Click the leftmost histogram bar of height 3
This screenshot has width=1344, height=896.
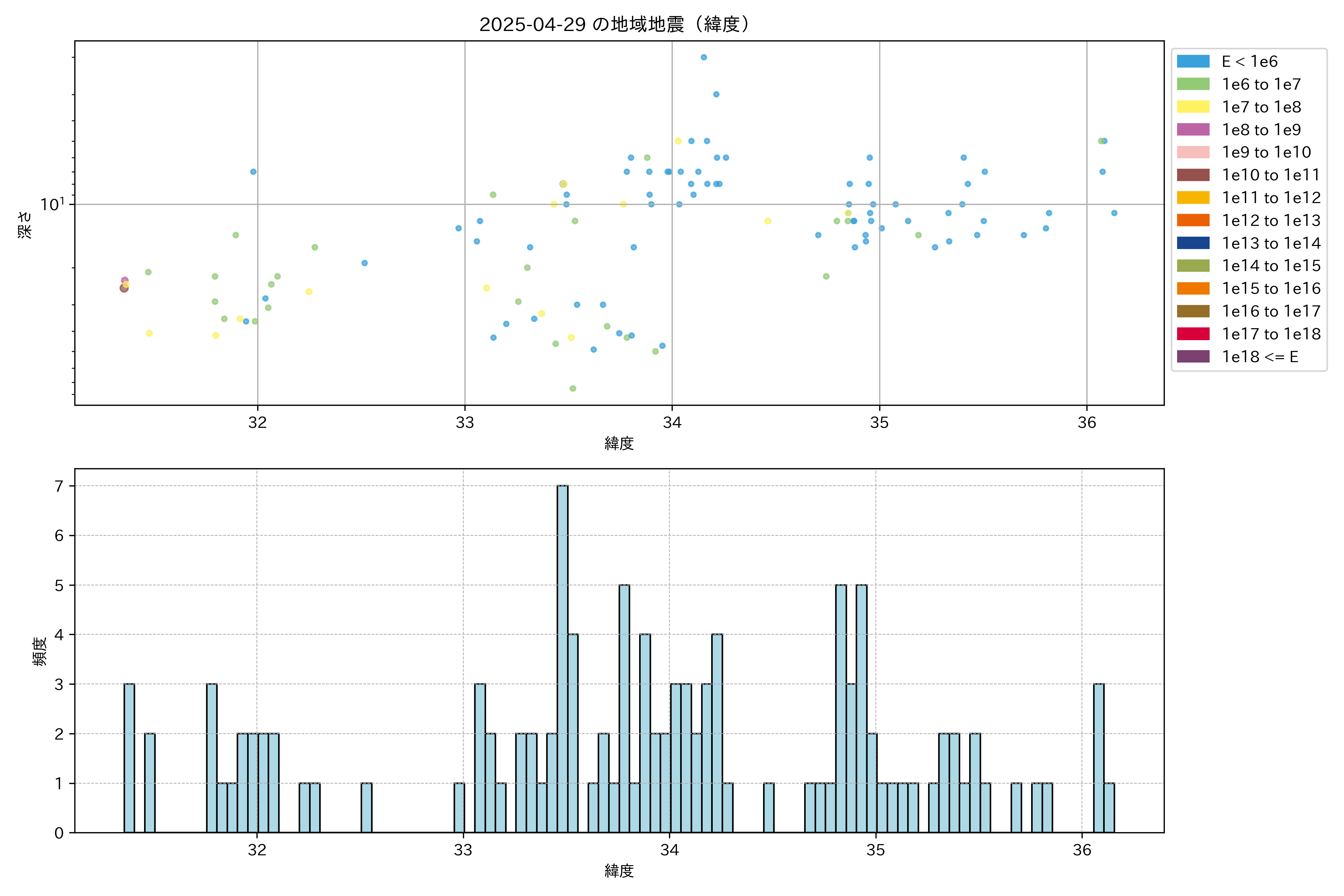(129, 758)
